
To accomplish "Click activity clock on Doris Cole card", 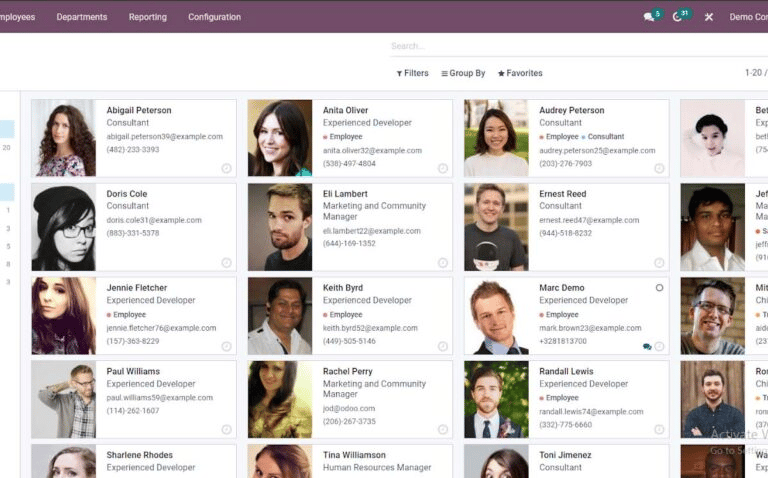I will [226, 263].
